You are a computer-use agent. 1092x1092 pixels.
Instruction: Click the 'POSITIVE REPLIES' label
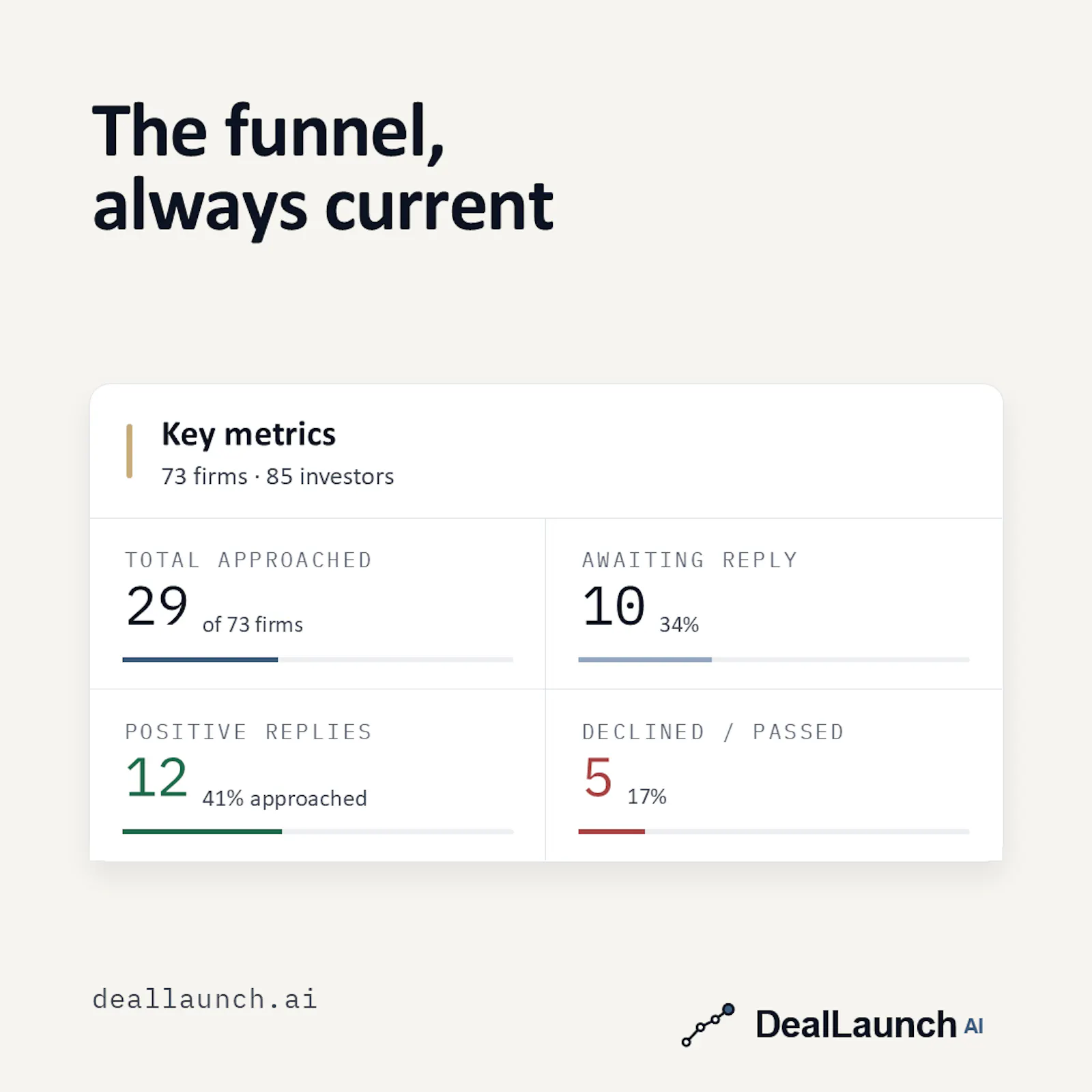coord(248,732)
